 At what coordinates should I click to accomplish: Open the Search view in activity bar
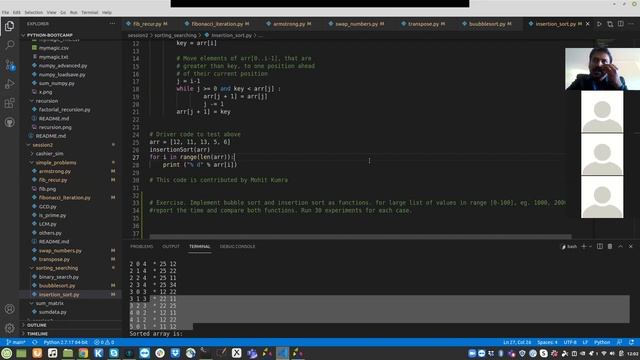[9, 45]
